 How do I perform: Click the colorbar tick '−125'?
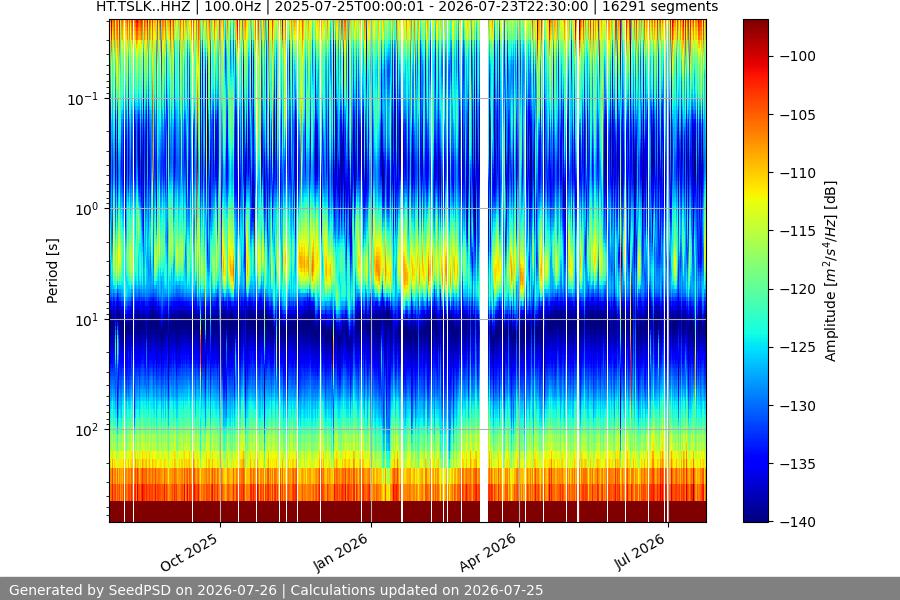pyautogui.click(x=798, y=347)
